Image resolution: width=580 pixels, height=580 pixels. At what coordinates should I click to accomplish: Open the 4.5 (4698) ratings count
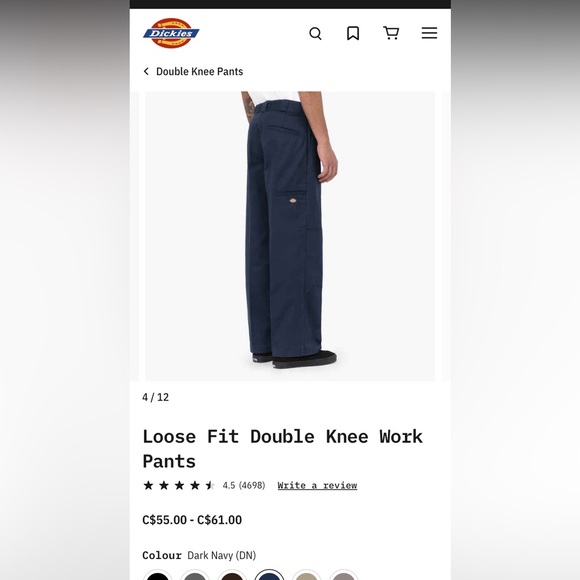click(244, 485)
